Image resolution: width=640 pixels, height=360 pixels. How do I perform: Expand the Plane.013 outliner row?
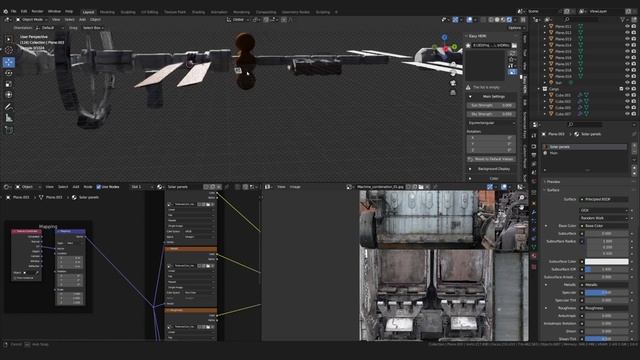pyautogui.click(x=544, y=39)
